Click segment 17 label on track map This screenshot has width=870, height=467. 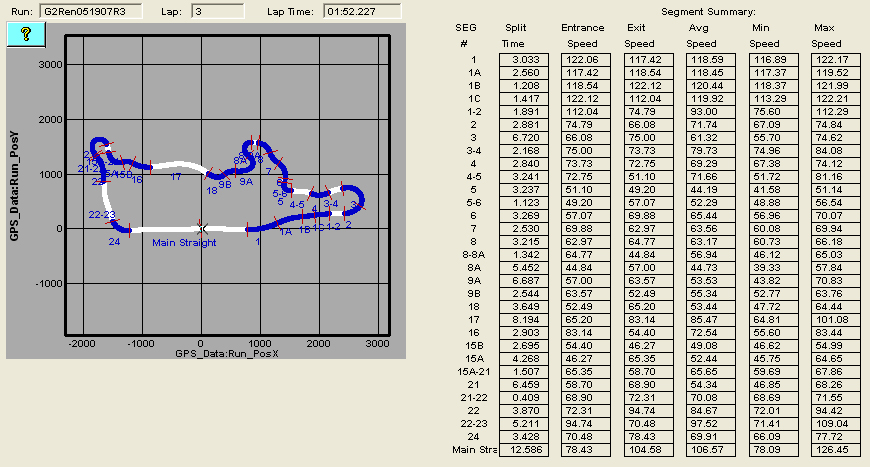click(175, 177)
